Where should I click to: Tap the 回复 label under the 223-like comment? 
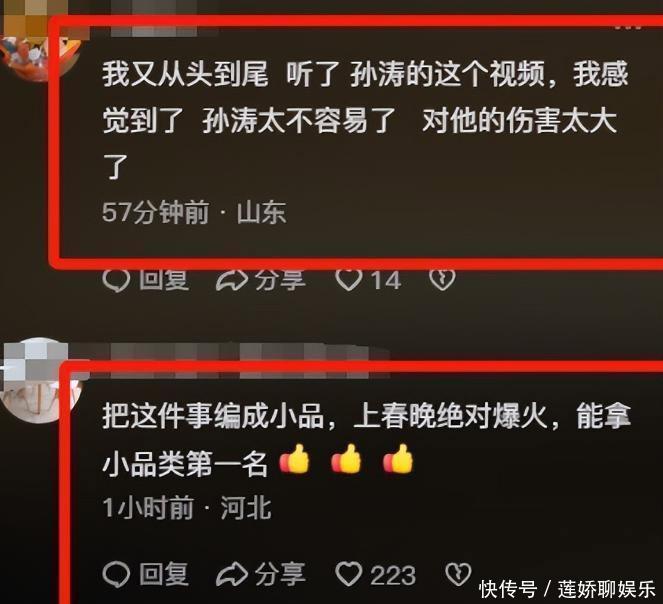pos(164,574)
